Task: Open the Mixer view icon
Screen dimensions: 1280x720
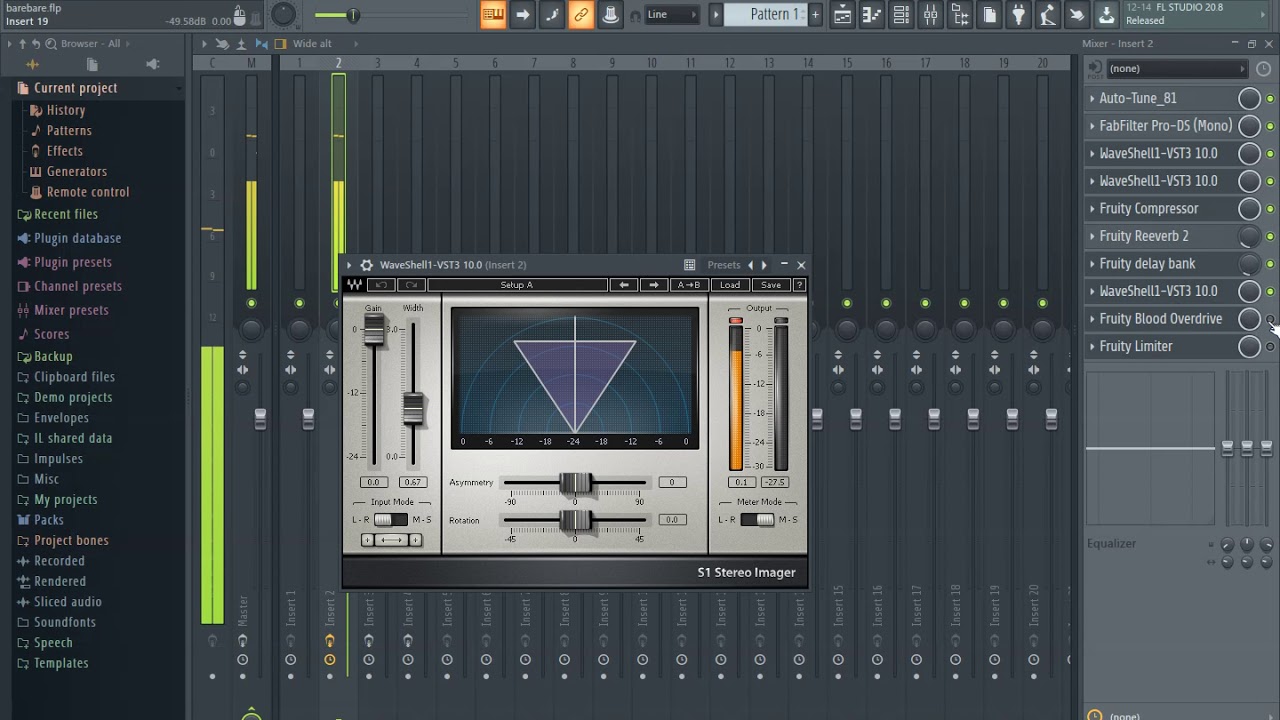Action: (x=930, y=14)
